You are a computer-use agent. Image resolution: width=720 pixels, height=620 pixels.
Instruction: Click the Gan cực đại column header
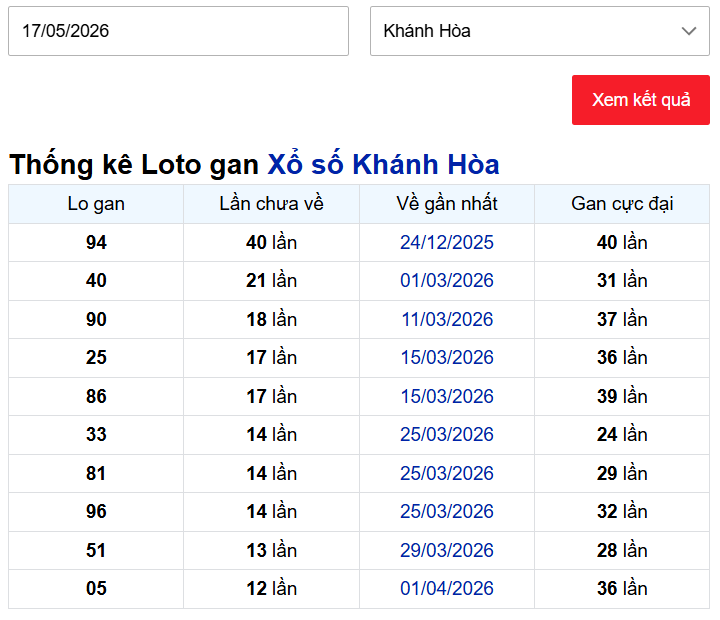tap(622, 204)
